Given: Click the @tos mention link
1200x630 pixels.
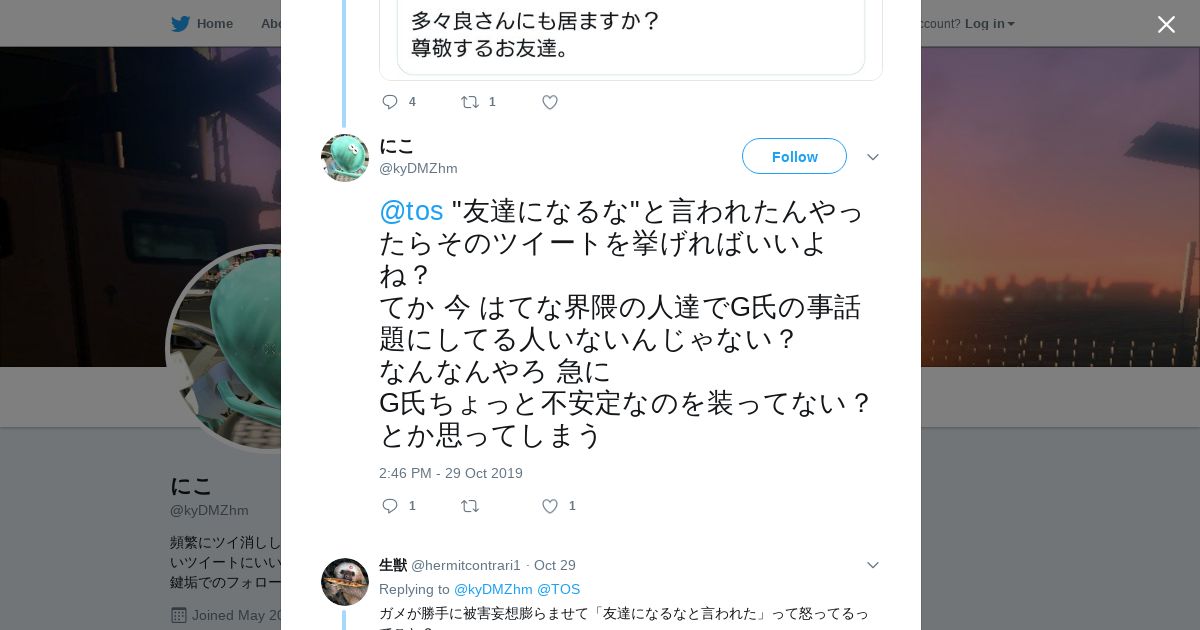Looking at the screenshot, I should pos(411,211).
